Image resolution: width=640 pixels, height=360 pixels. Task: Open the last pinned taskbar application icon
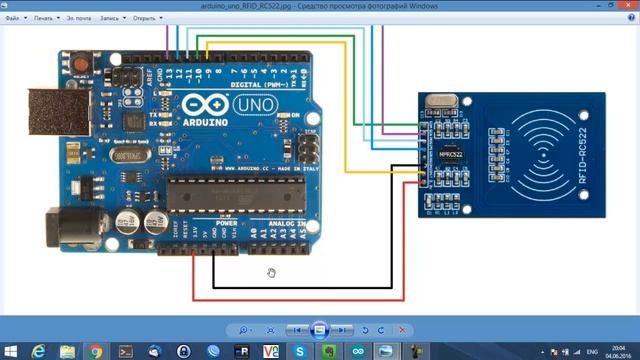coord(416,351)
